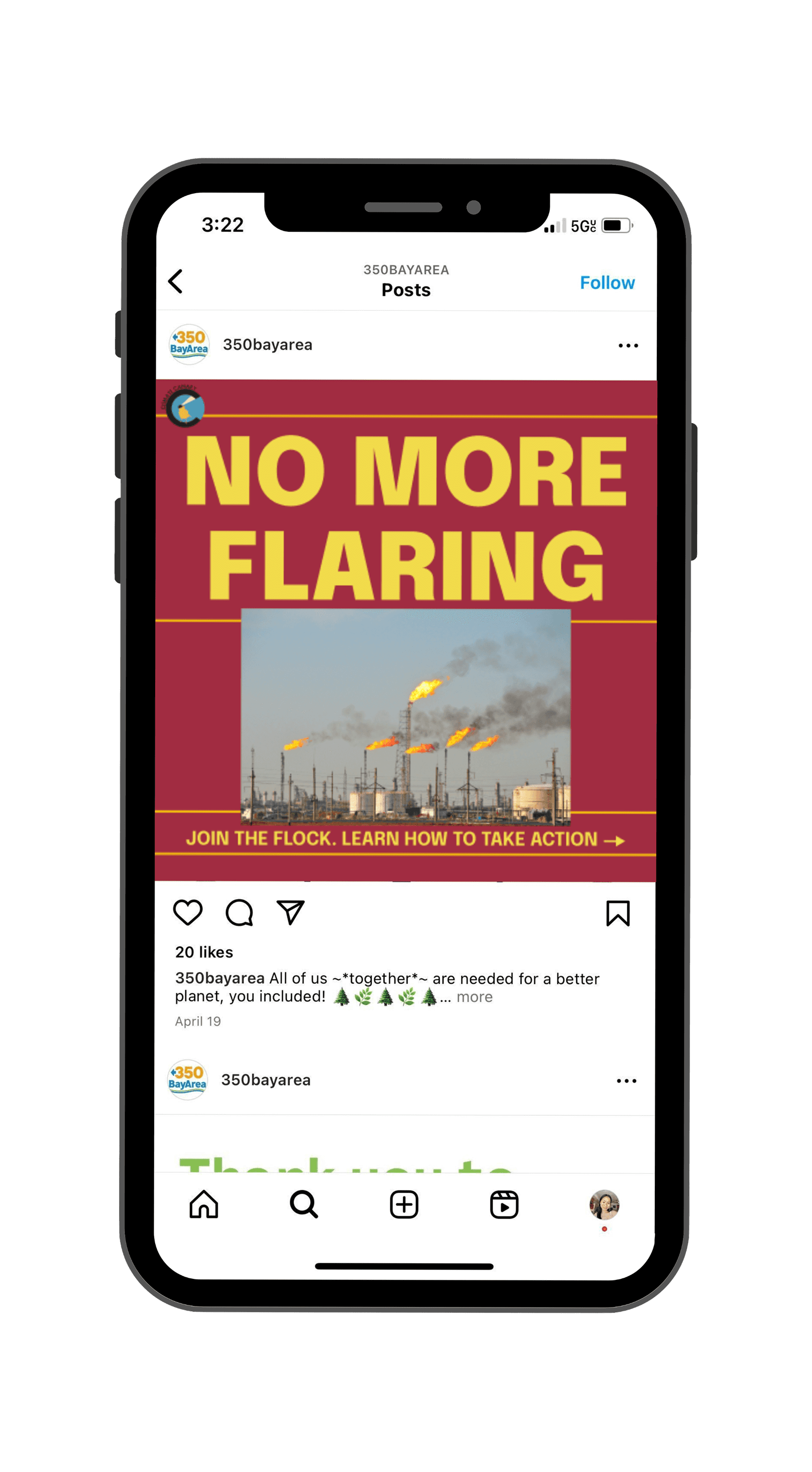Open the second post's three-dot options menu
Screen dimensions: 812x1472
[626, 1080]
